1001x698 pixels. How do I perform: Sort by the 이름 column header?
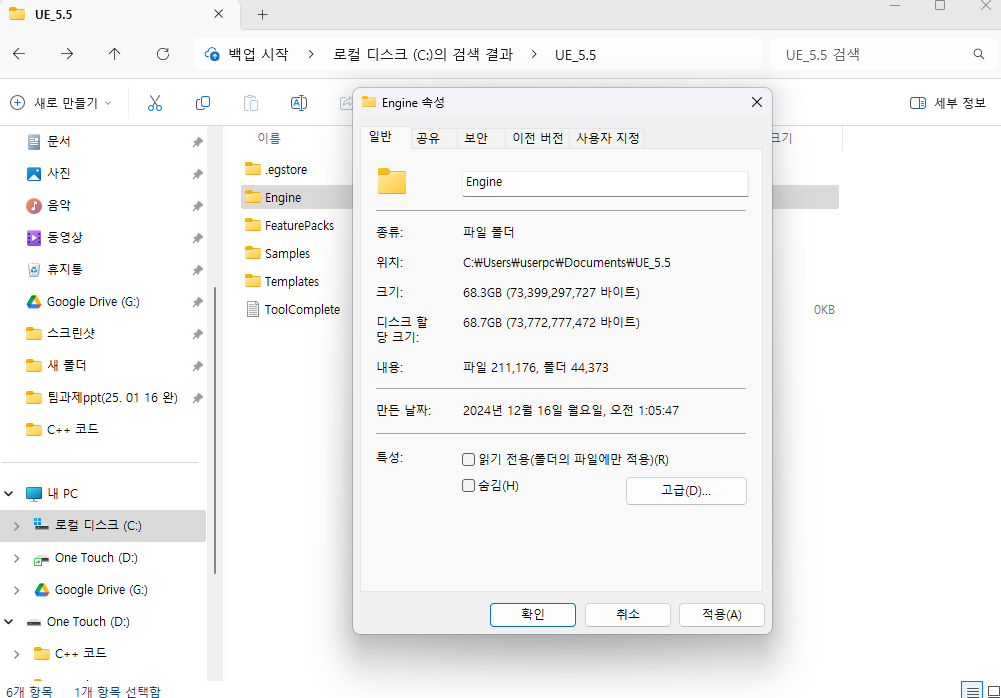pos(269,138)
